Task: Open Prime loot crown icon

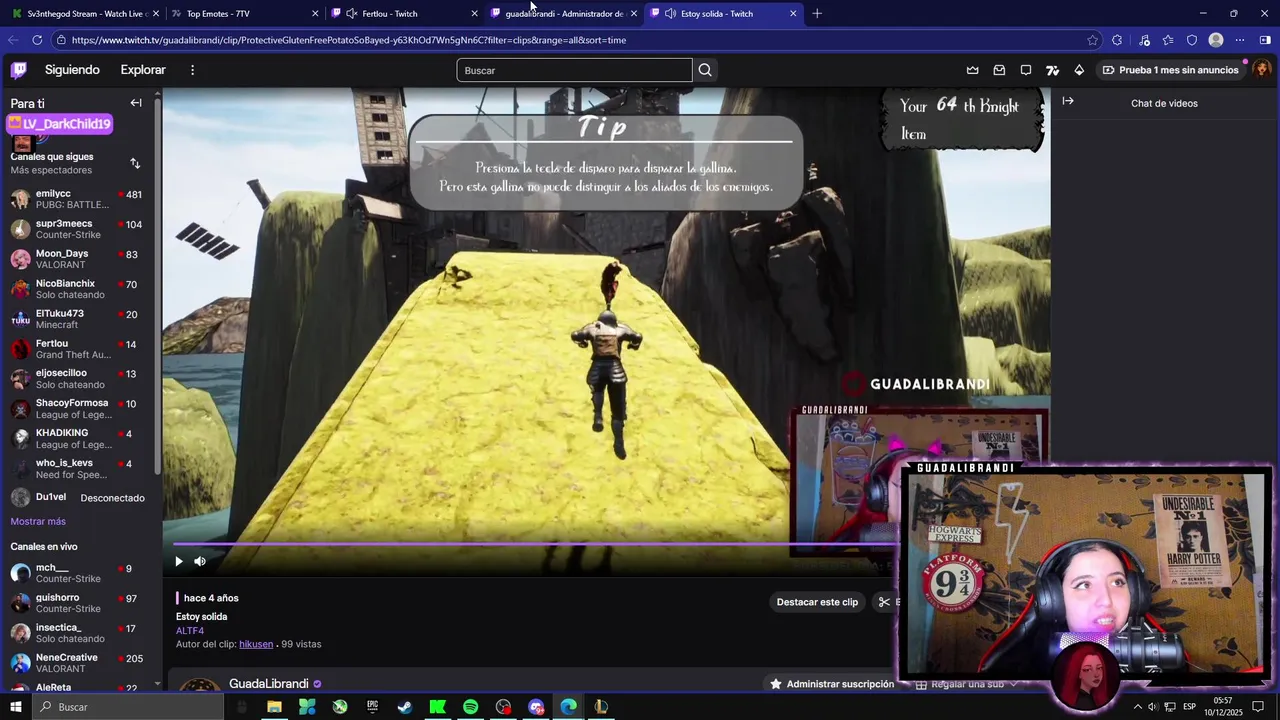Action: (x=972, y=70)
